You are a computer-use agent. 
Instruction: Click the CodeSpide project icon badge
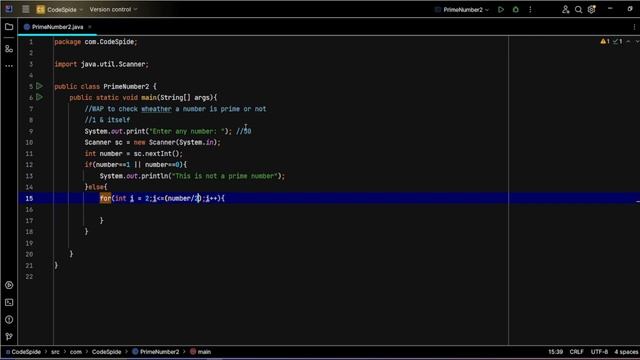pyautogui.click(x=40, y=9)
